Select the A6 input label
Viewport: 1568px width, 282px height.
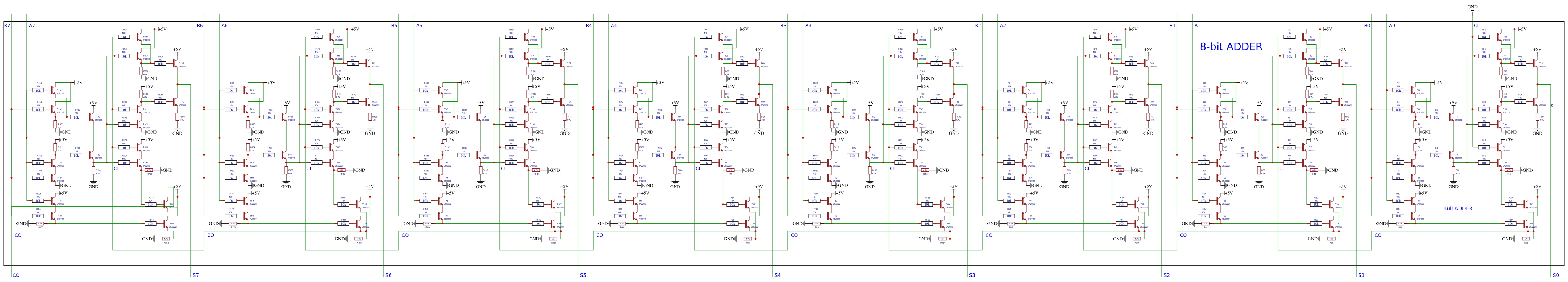[225, 26]
